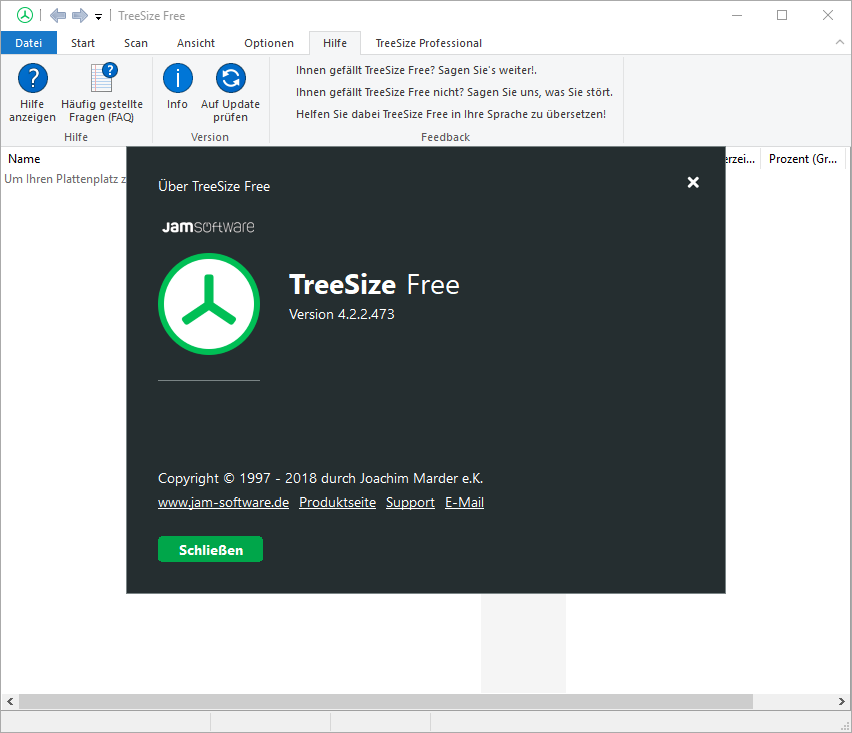Close the Über TreeSize Free dialog with X
Screen dimensions: 852x733
693,182
